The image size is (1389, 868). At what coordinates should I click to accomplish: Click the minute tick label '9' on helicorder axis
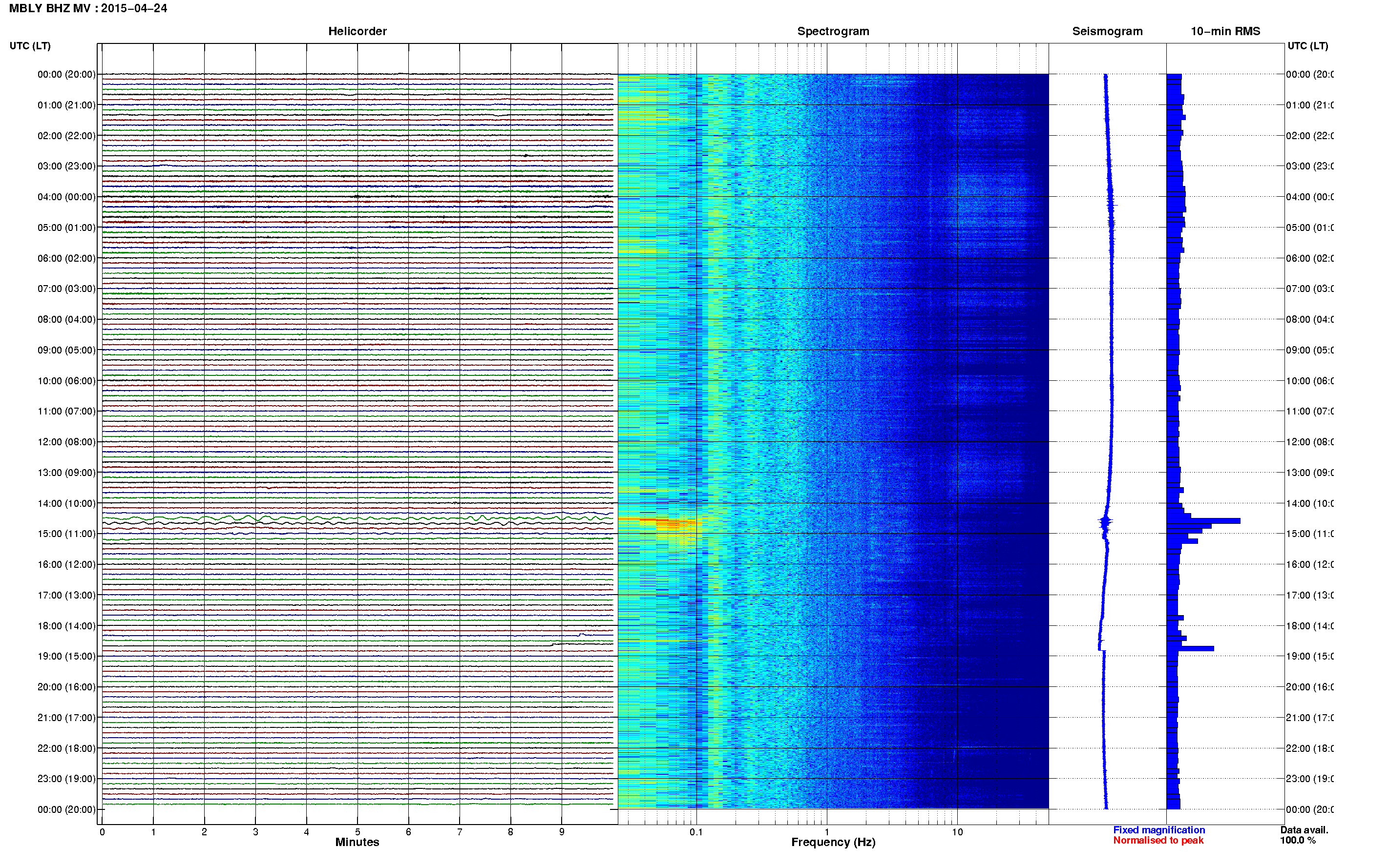click(562, 832)
